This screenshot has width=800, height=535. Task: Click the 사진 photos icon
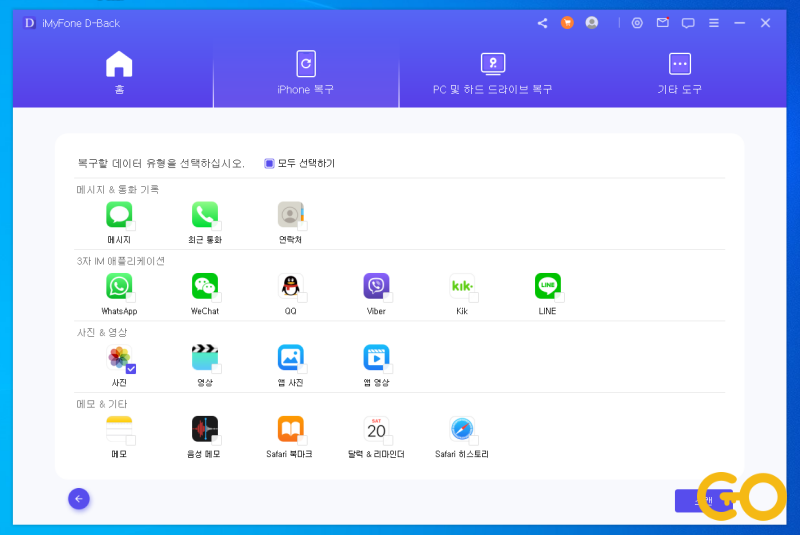click(x=119, y=357)
